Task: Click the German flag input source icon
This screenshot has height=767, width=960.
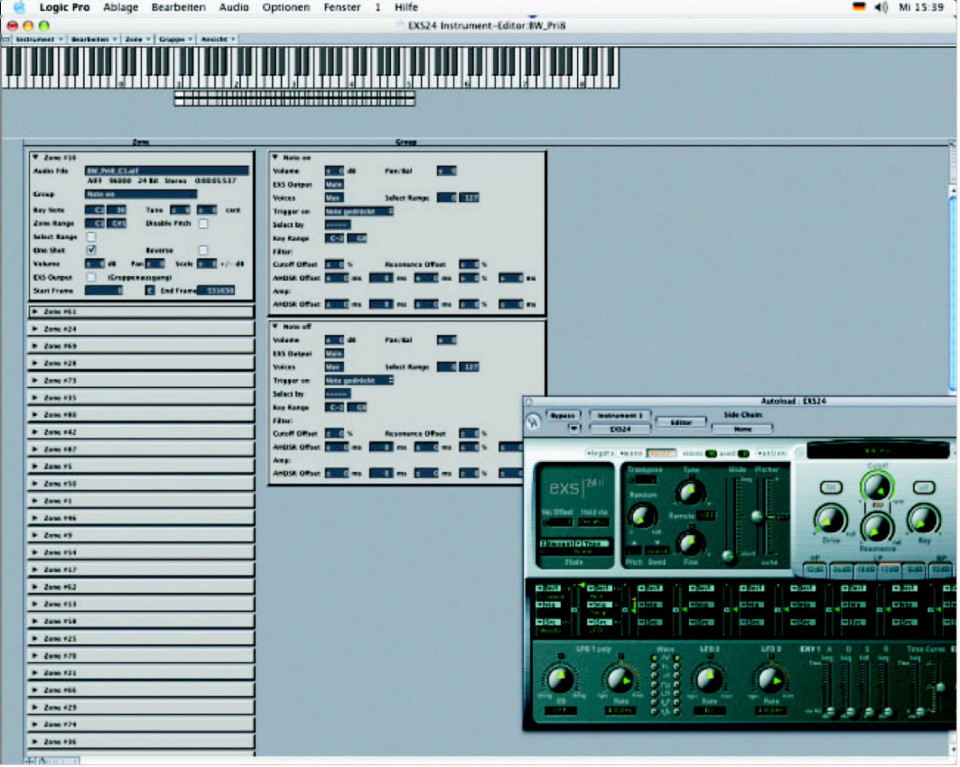Action: (859, 7)
